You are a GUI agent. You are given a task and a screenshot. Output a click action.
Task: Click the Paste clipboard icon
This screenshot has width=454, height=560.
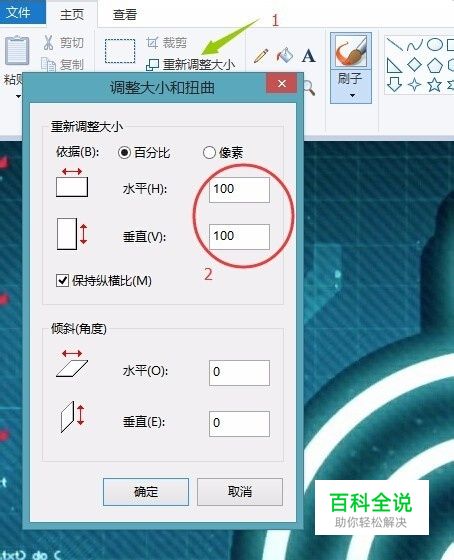click(x=17, y=50)
